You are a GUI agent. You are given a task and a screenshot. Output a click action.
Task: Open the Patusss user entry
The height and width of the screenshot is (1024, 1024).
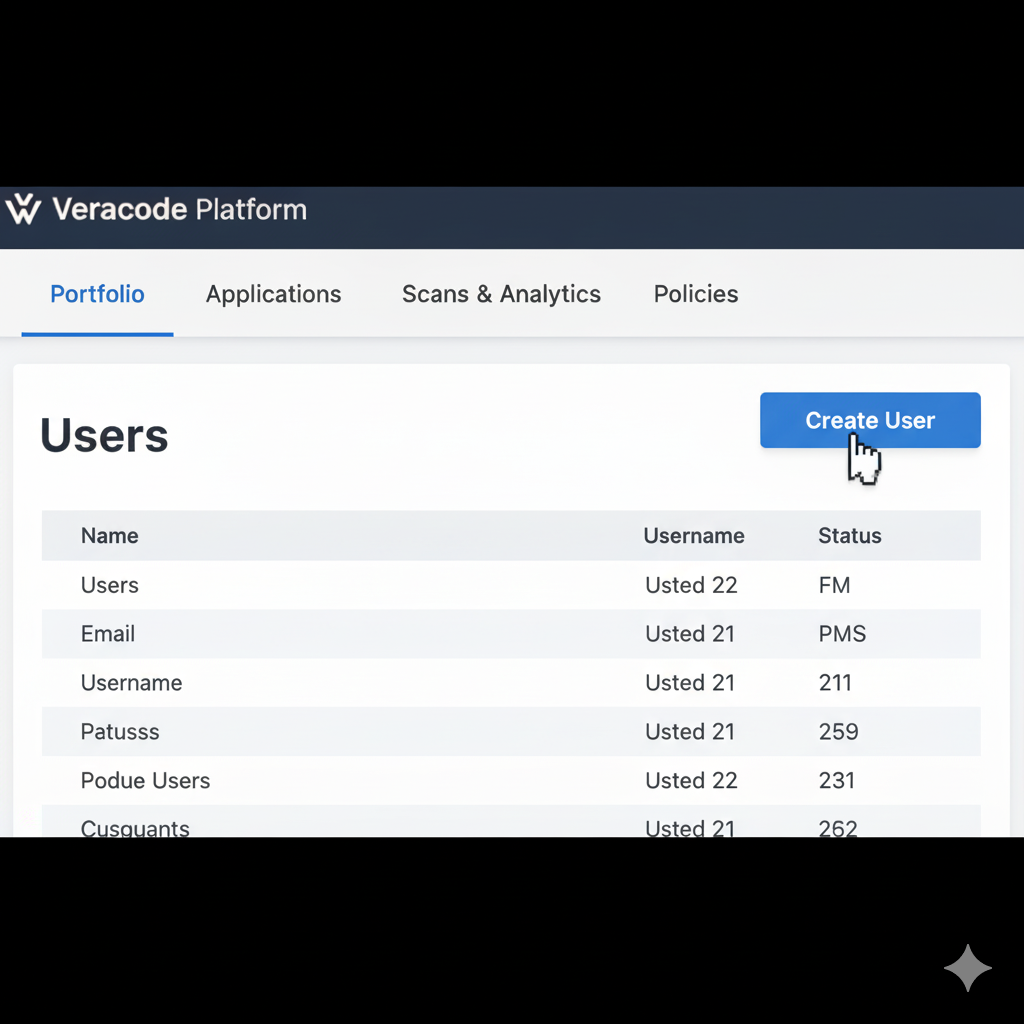(x=120, y=732)
